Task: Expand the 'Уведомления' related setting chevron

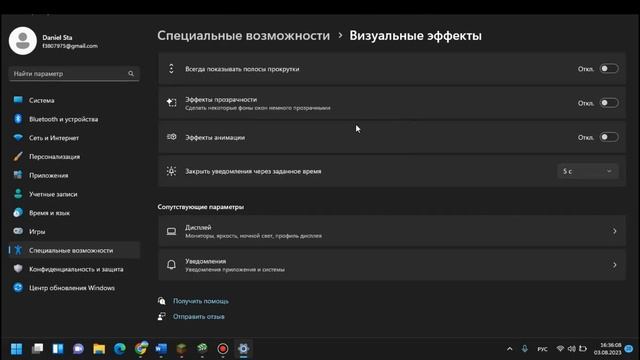Action: pyautogui.click(x=614, y=265)
